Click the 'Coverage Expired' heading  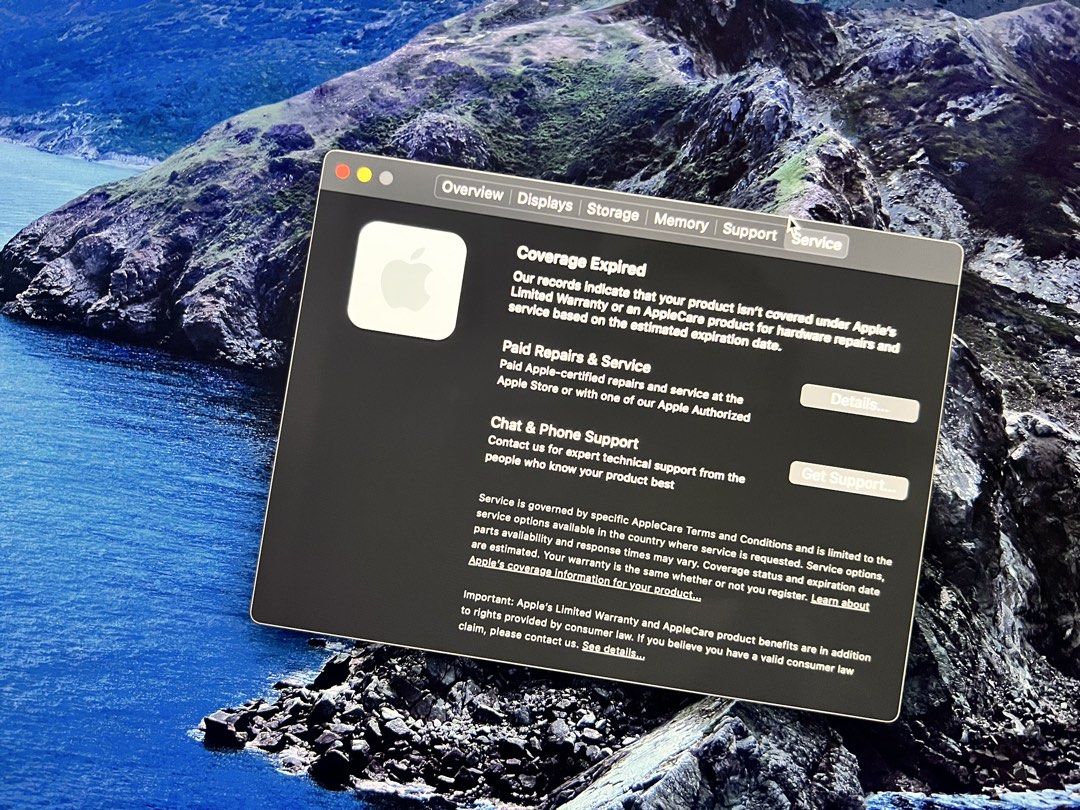coord(581,261)
